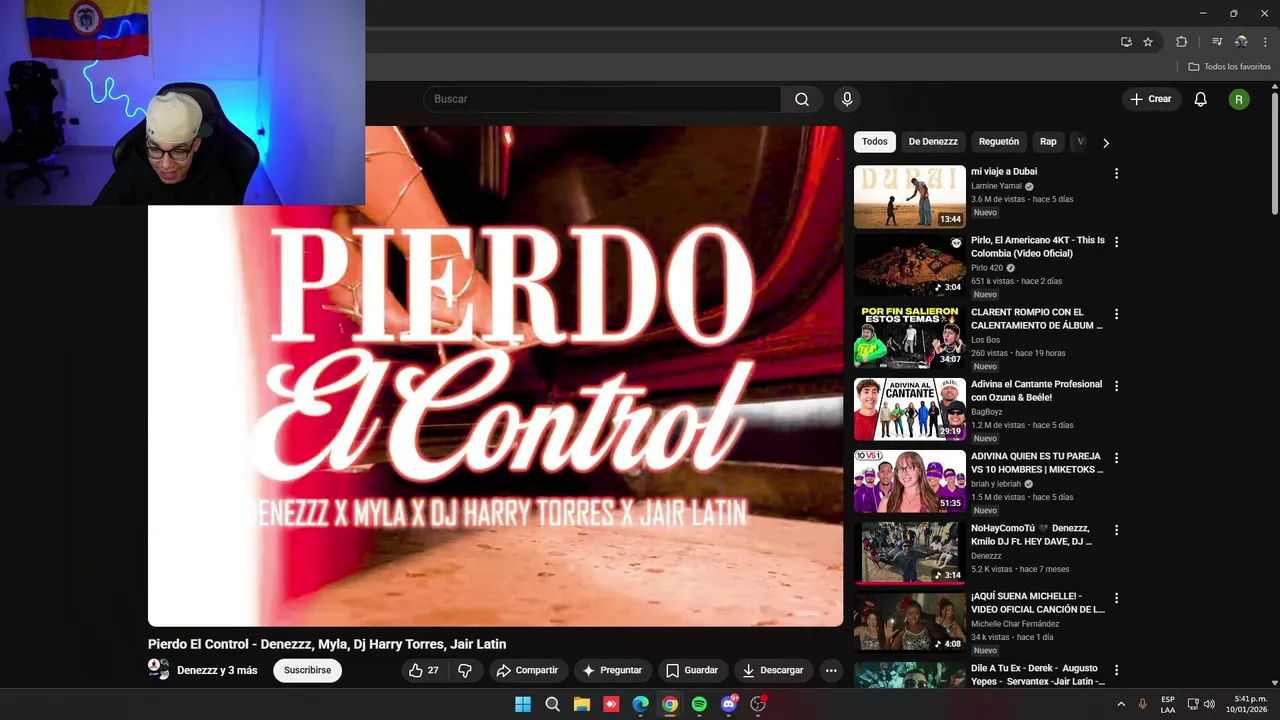Viewport: 1280px width, 720px height.
Task: Open options for CLARENT ROMPIO video
Action: (1116, 314)
